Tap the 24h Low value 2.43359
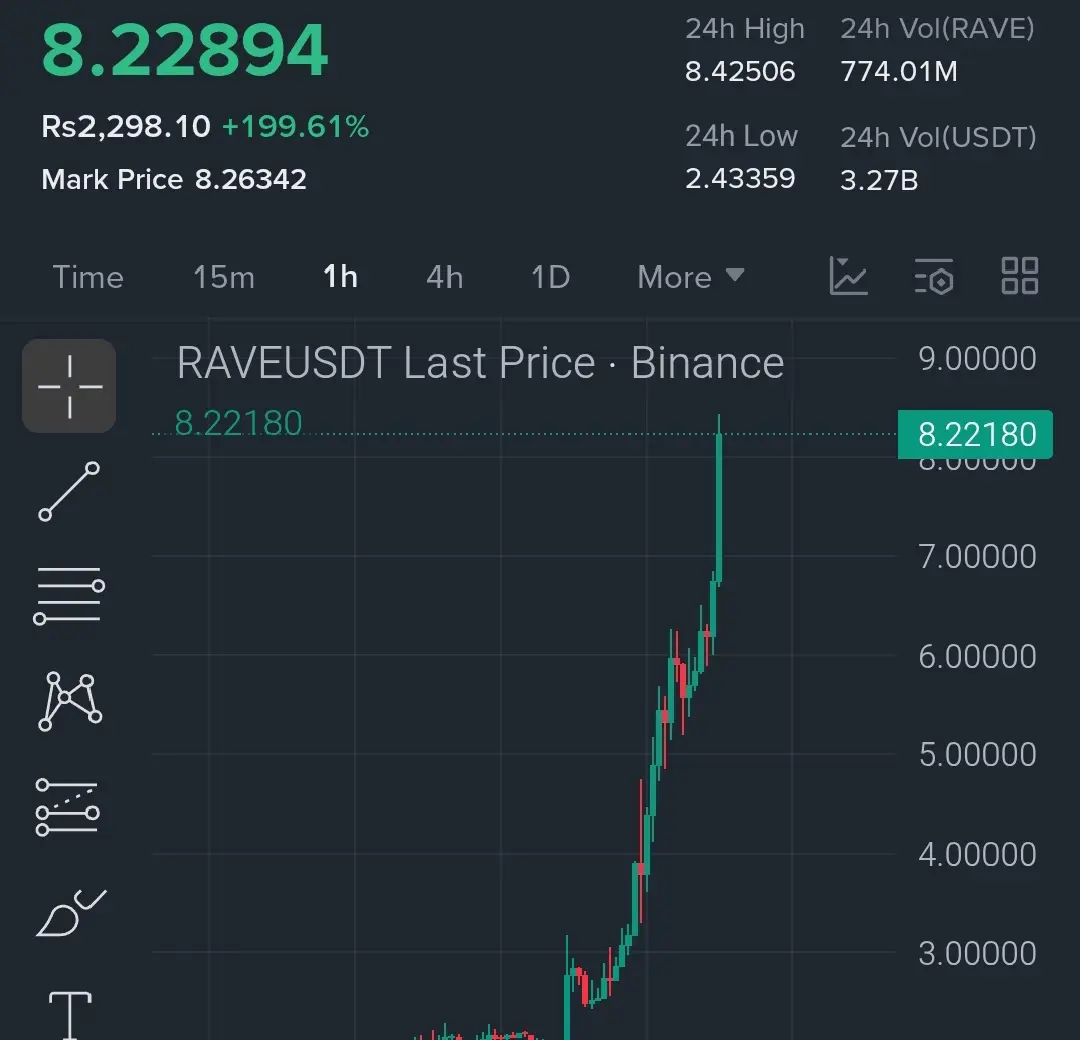The image size is (1080, 1040). pos(740,179)
